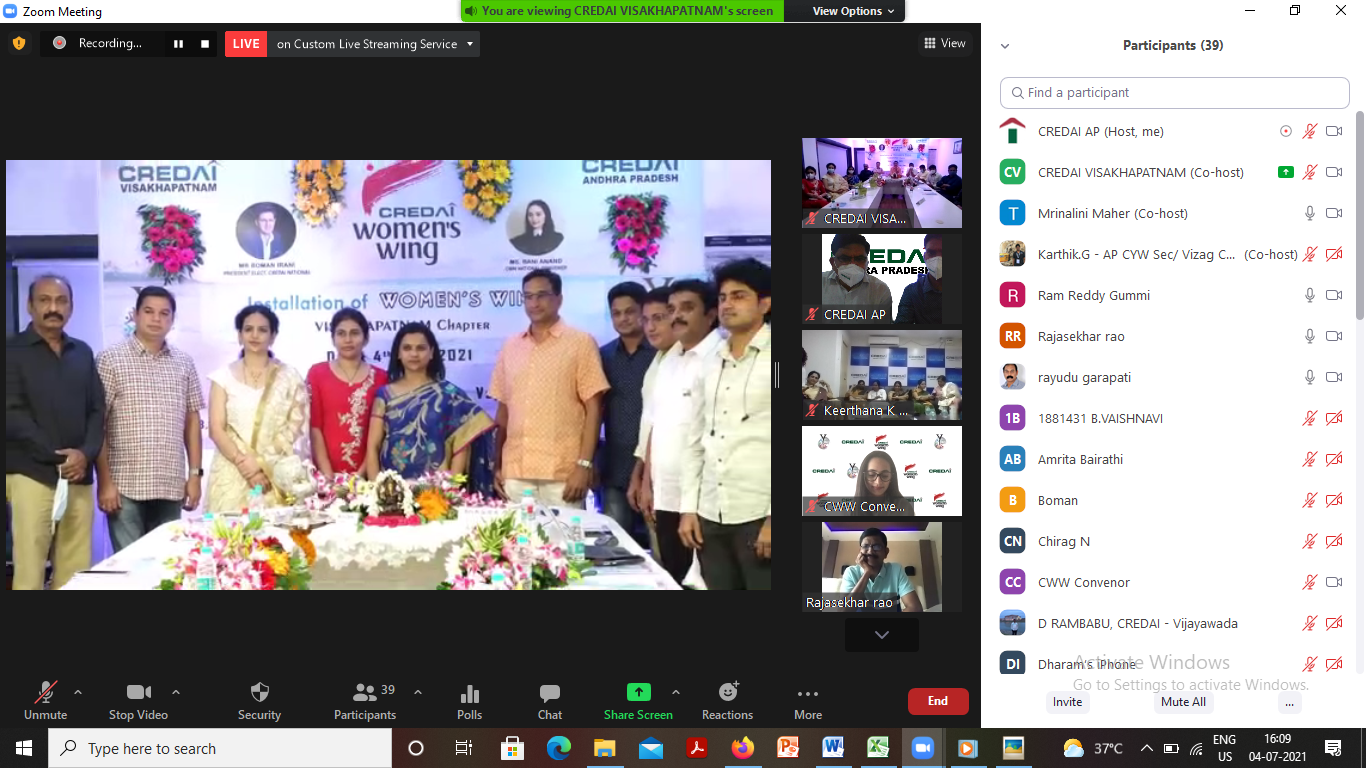Click Type here to search box
The image size is (1366, 768).
tap(220, 748)
